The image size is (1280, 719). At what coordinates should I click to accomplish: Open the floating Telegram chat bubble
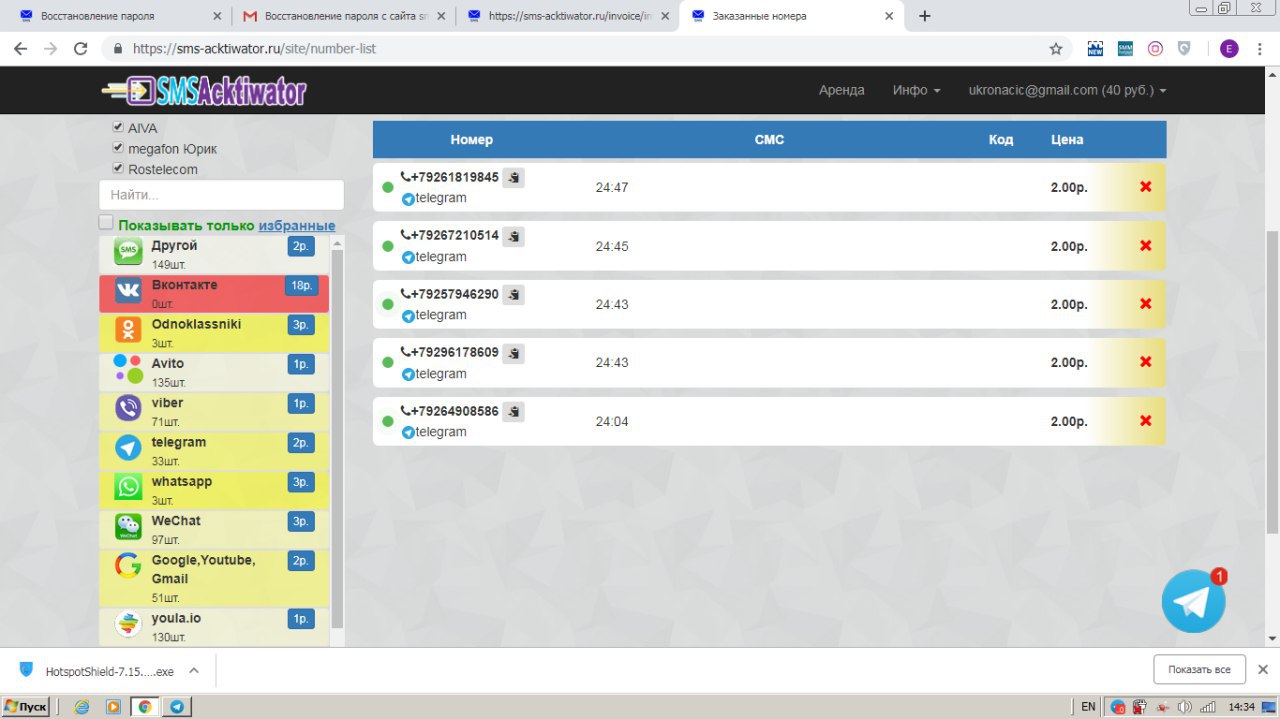pyautogui.click(x=1193, y=601)
